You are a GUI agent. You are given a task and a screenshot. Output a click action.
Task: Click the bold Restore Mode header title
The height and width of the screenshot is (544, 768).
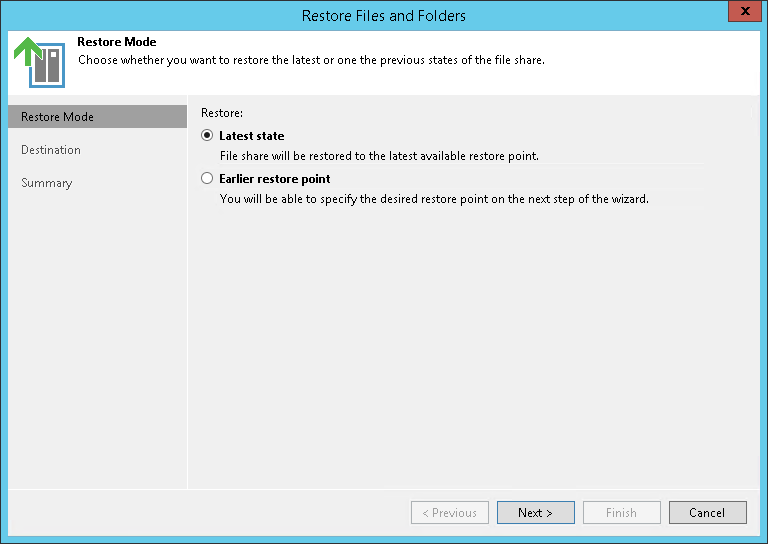[x=117, y=42]
